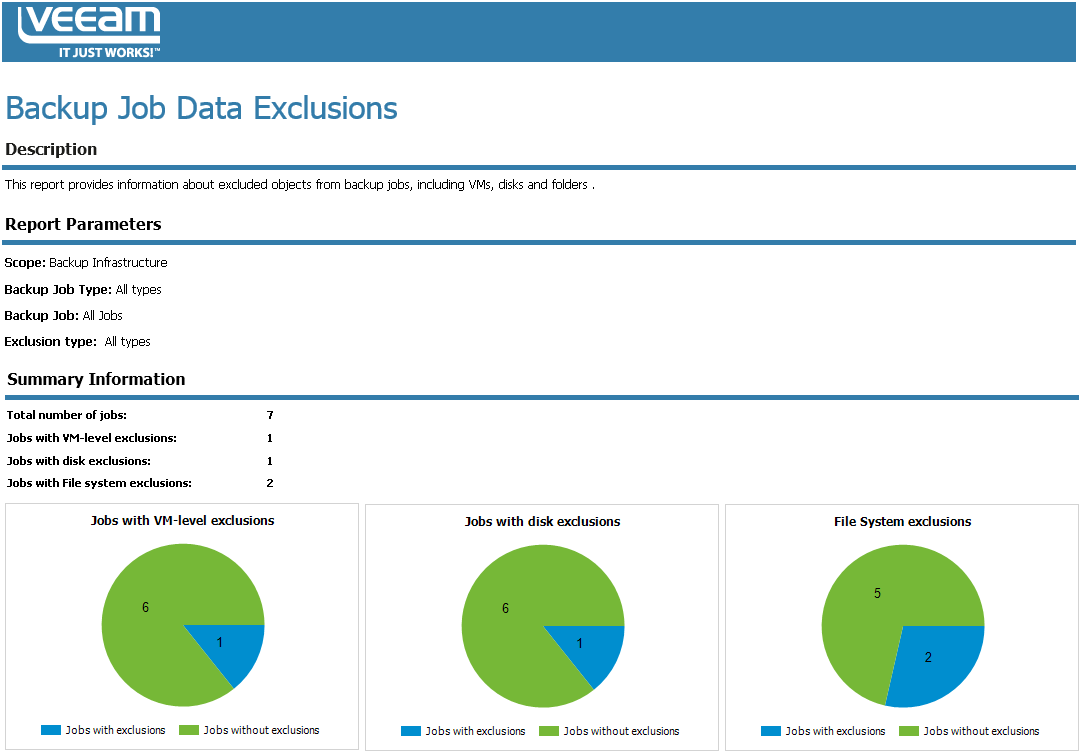Image resolution: width=1082 pixels, height=754 pixels.
Task: Click the Report Parameters section heading
Action: [x=83, y=224]
